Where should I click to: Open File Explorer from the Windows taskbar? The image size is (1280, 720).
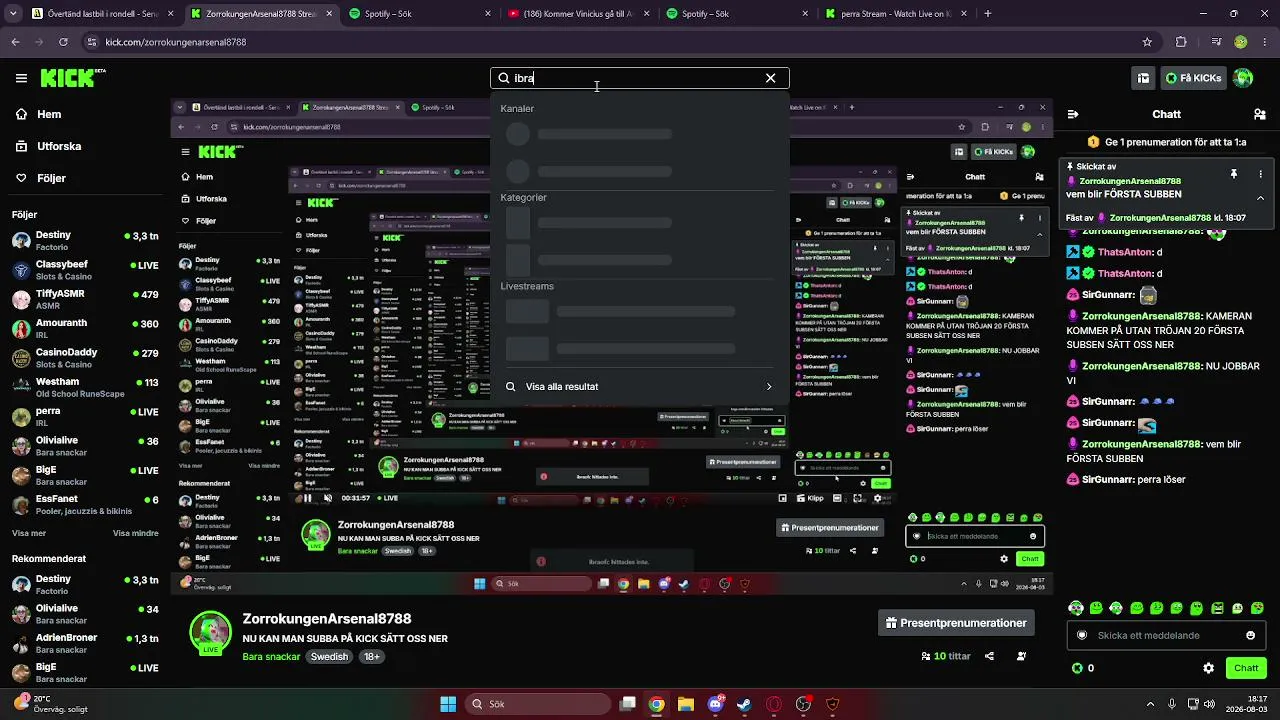tap(686, 704)
